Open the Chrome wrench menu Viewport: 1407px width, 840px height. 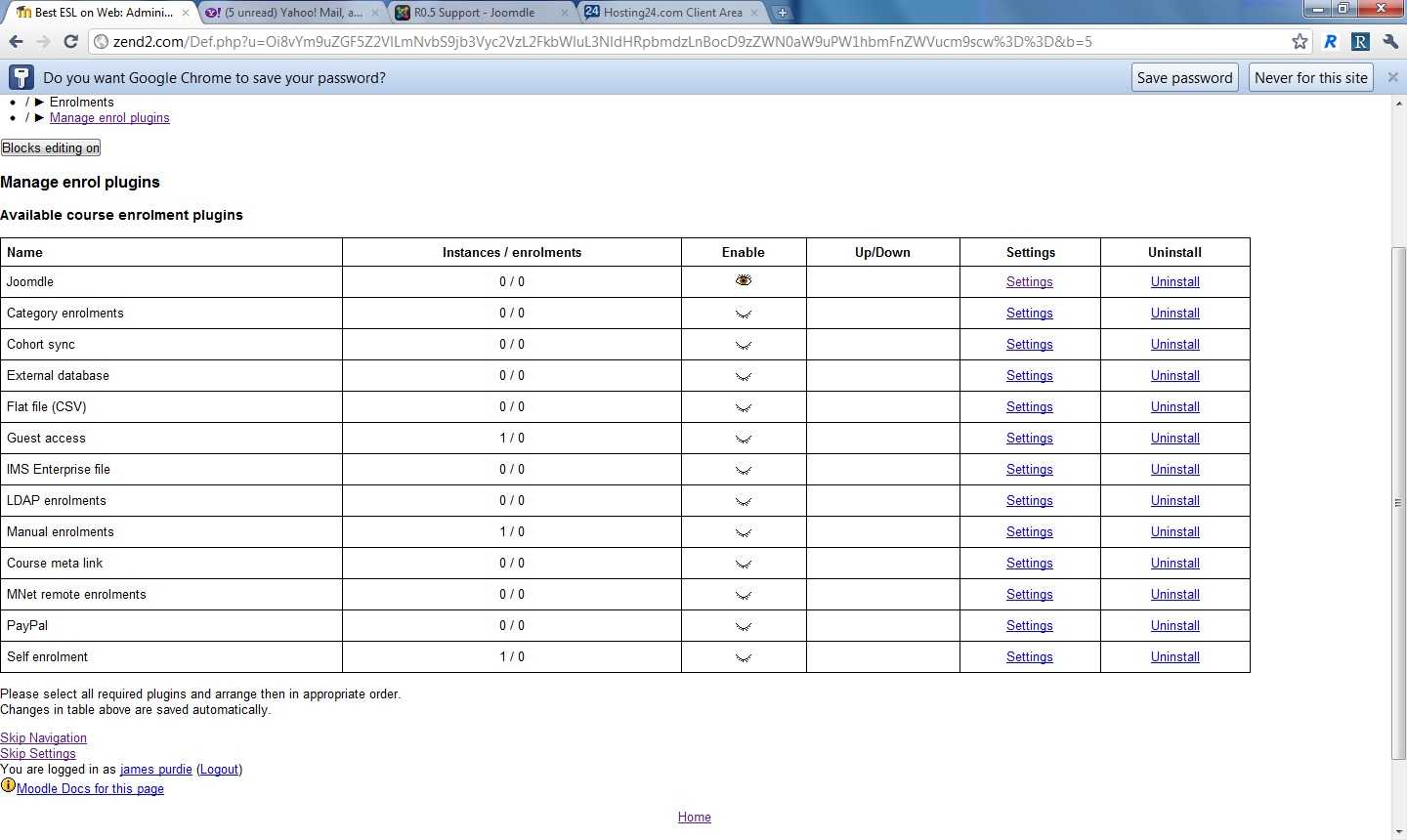(1390, 41)
